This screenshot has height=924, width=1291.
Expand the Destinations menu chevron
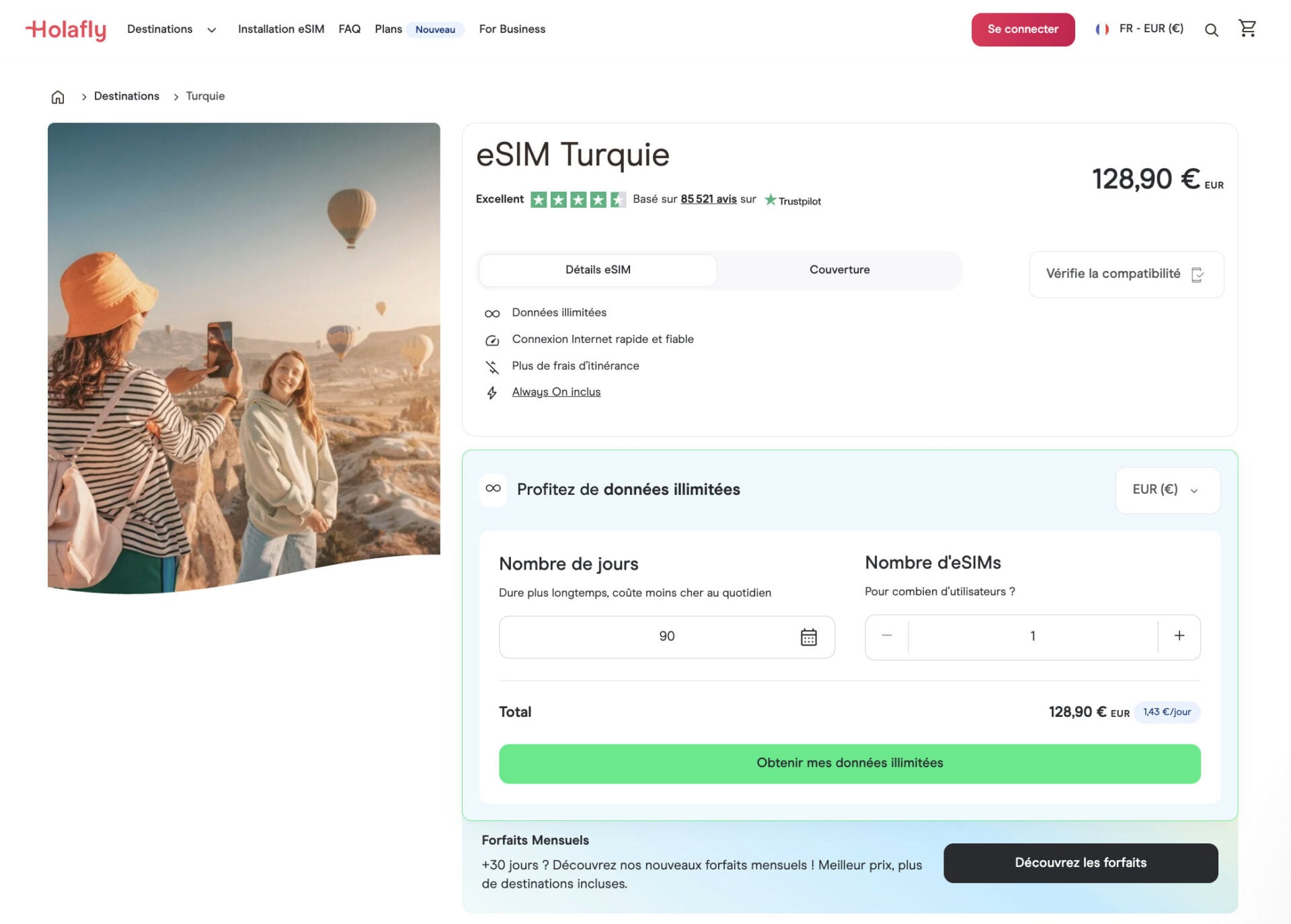pos(211,30)
